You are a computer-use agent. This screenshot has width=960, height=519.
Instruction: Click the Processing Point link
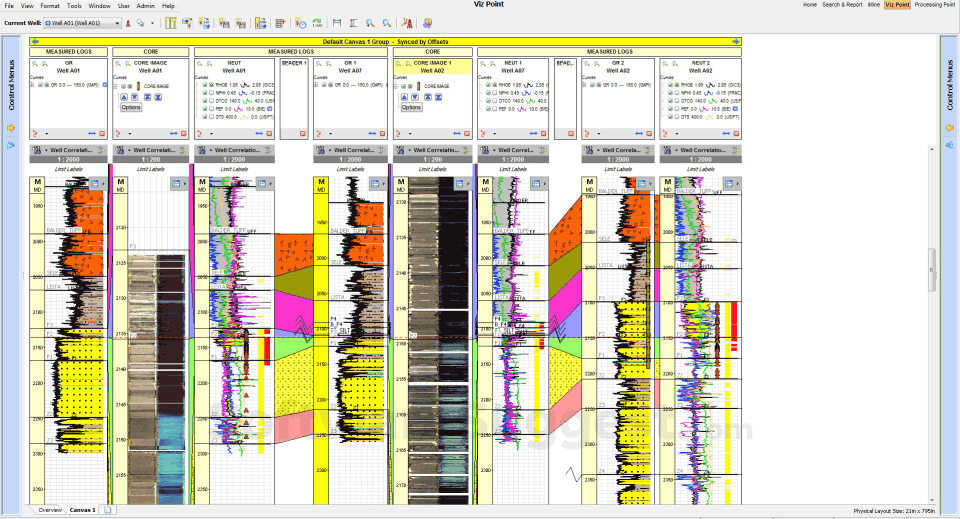pos(936,5)
